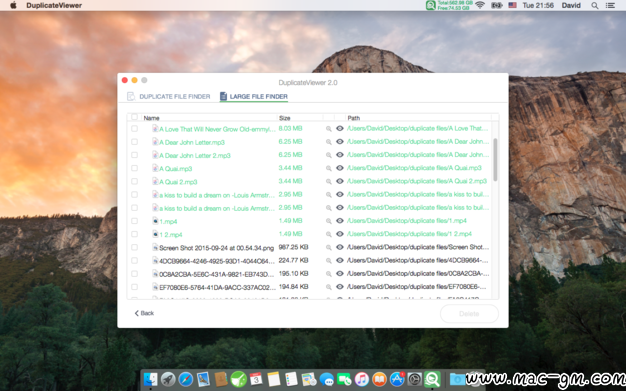This screenshot has width=626, height=391.
Task: Click the Delete button
Action: 469,314
